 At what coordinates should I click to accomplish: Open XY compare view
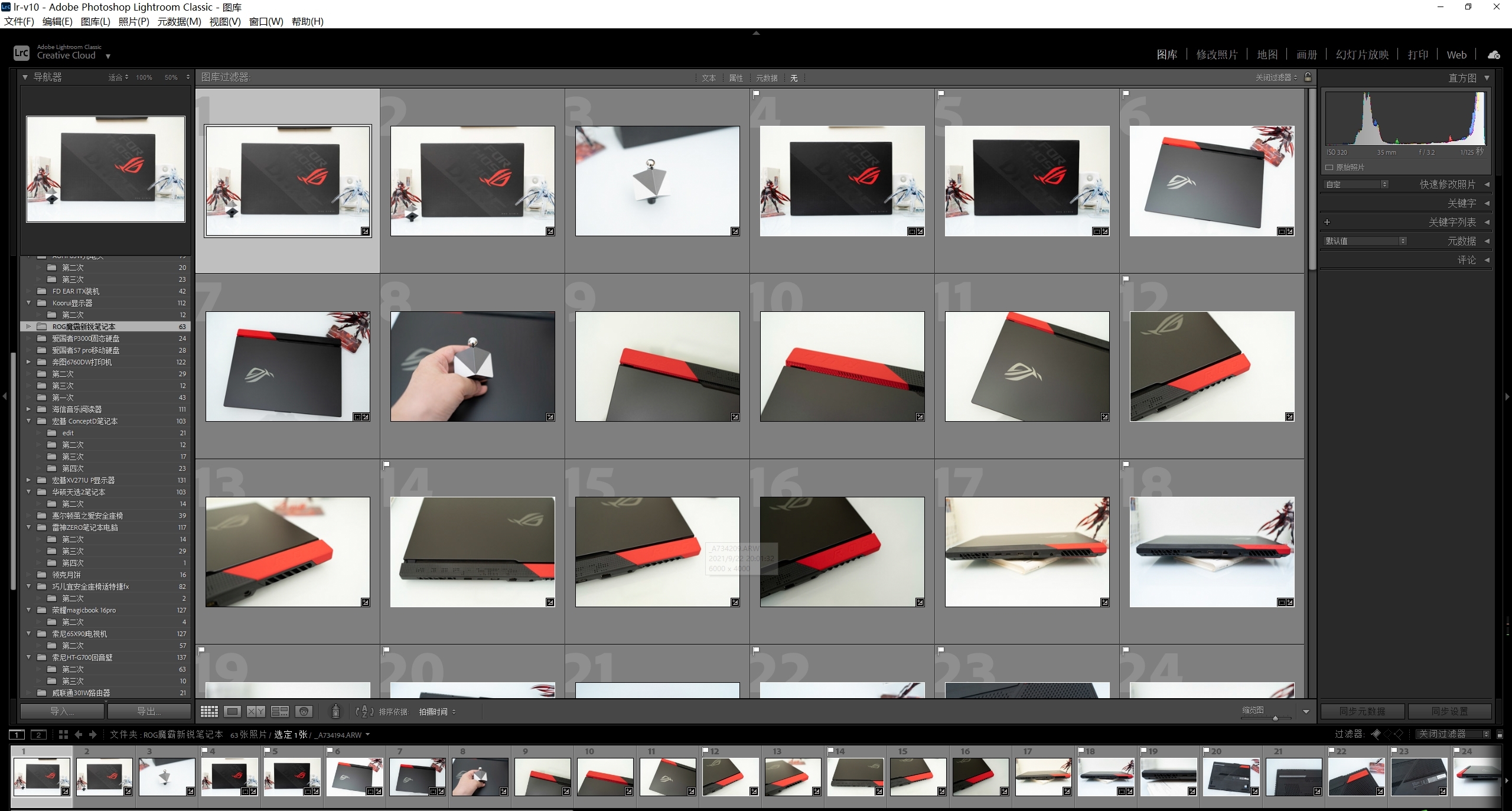[x=256, y=712]
